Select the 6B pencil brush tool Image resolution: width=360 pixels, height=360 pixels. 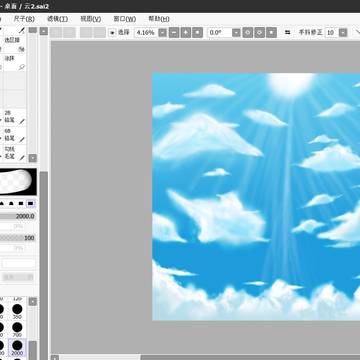pos(13,135)
